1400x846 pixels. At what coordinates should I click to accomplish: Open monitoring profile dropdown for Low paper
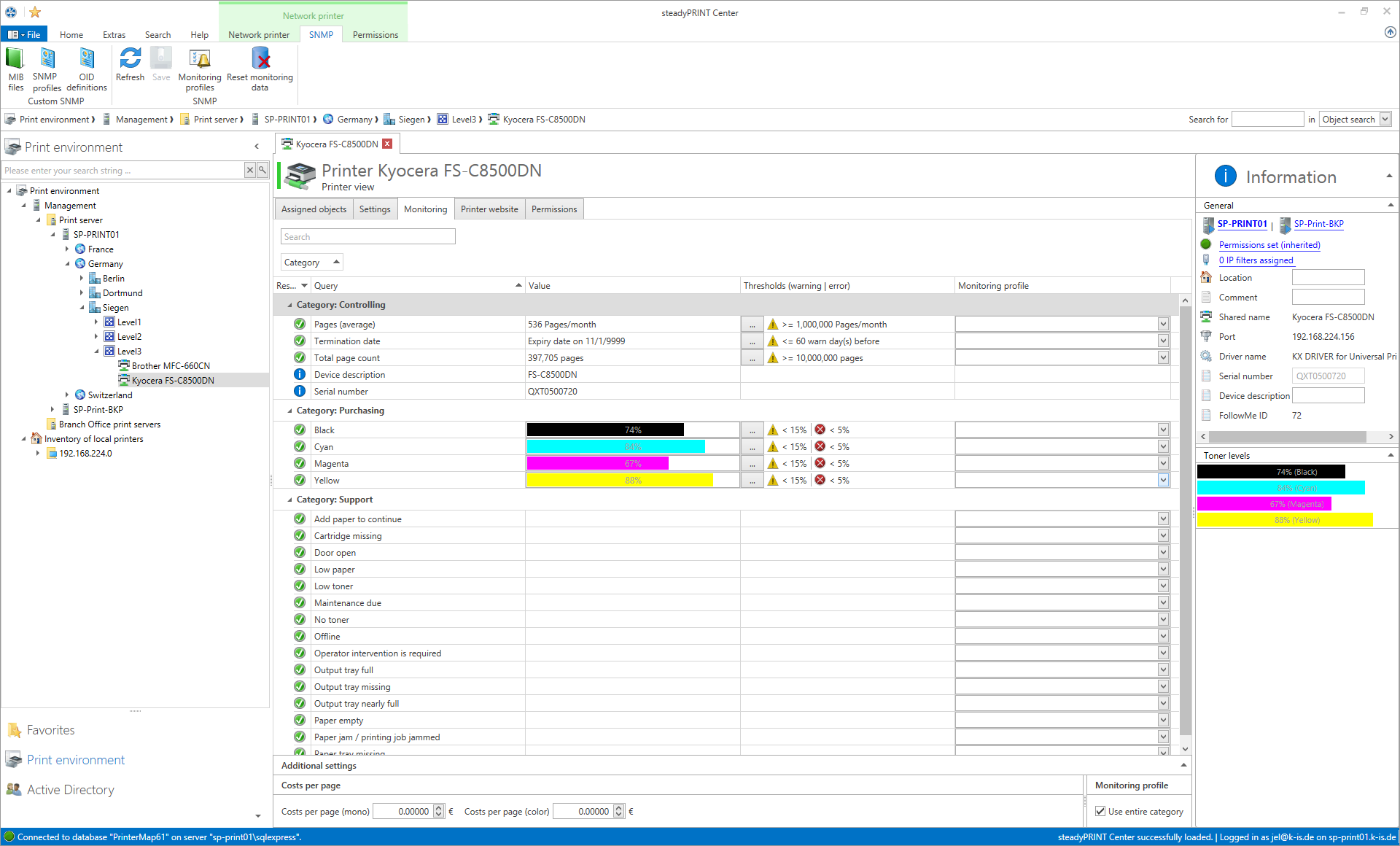[x=1163, y=569]
